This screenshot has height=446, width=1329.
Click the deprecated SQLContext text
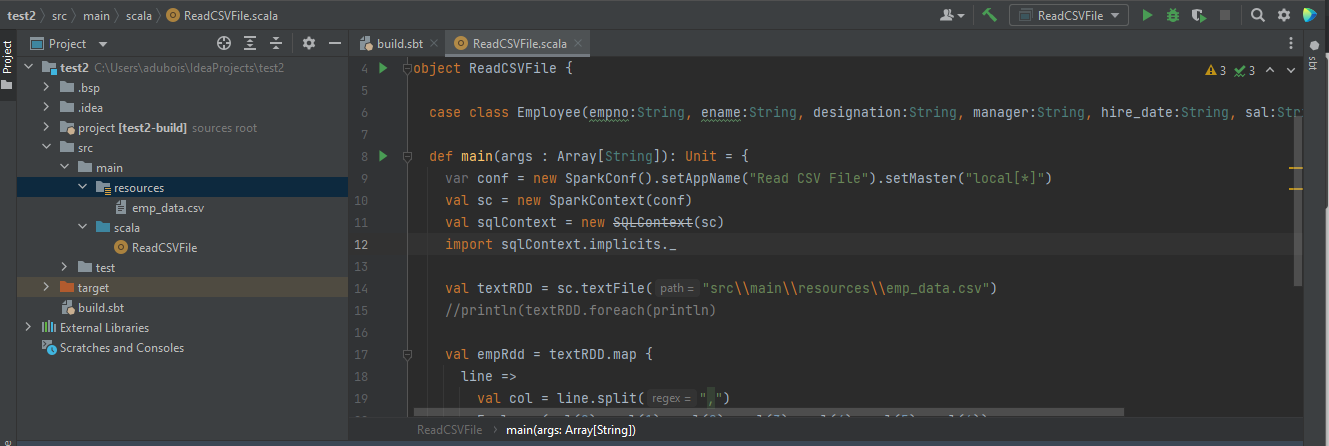tap(652, 222)
